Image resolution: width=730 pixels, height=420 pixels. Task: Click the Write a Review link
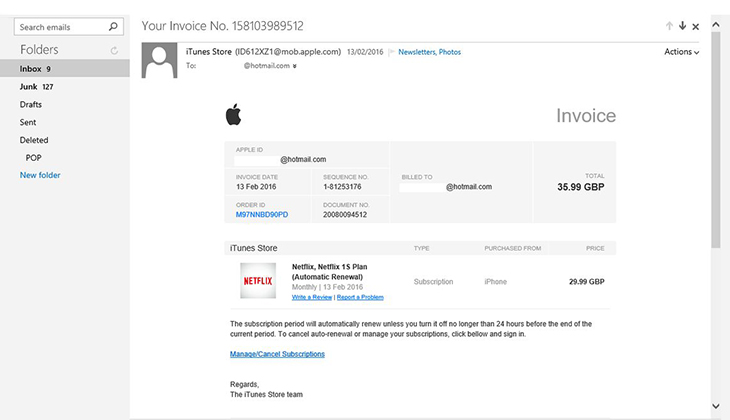coord(312,297)
